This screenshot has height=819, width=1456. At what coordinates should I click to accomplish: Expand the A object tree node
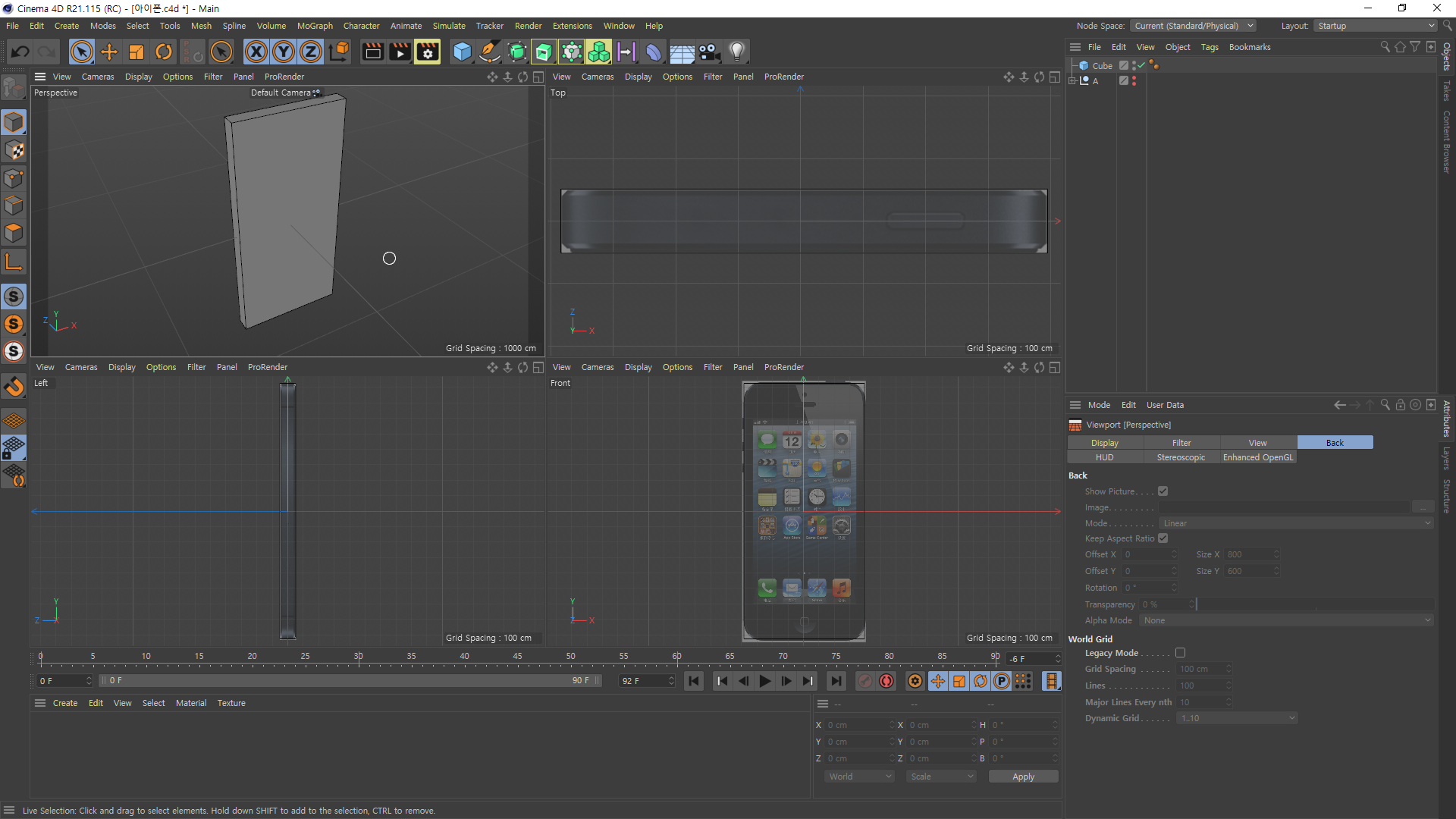point(1072,80)
